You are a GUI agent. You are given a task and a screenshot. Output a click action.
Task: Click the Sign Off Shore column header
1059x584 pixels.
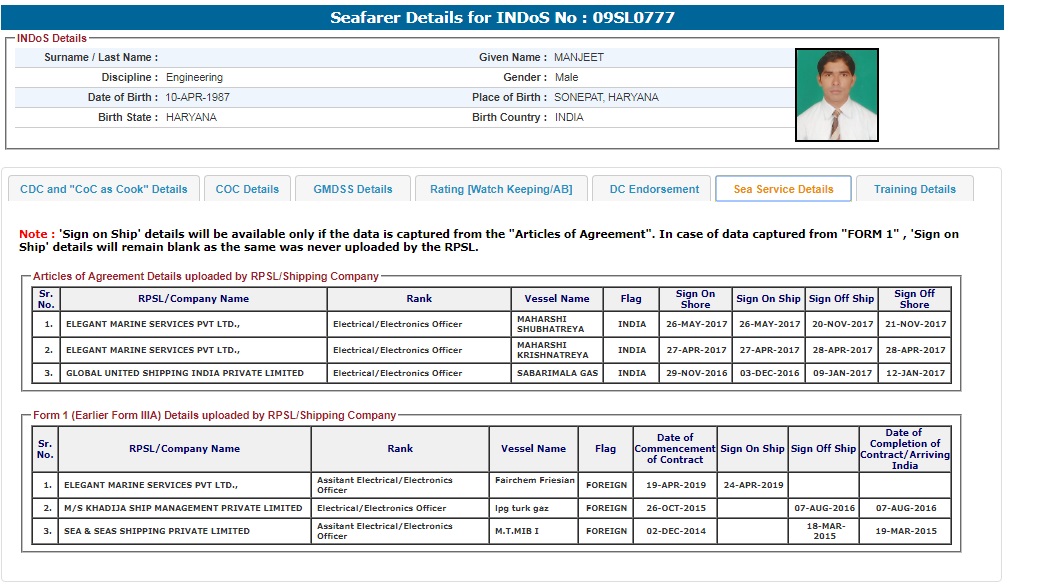[914, 299]
